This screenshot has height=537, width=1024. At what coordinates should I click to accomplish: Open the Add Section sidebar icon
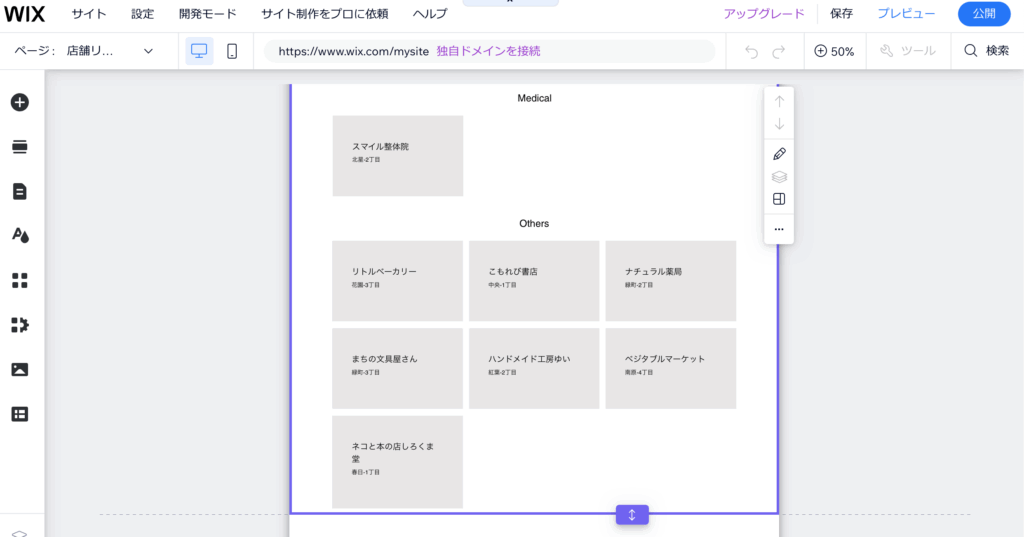pos(20,147)
